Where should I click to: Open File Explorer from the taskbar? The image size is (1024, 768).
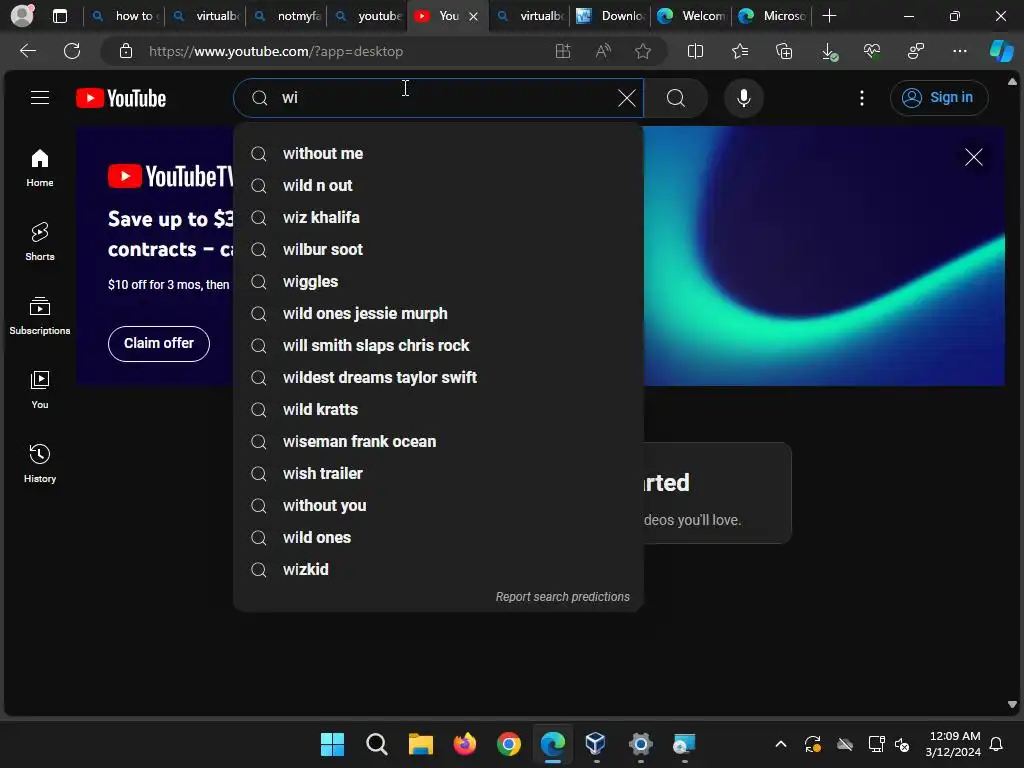coord(421,744)
